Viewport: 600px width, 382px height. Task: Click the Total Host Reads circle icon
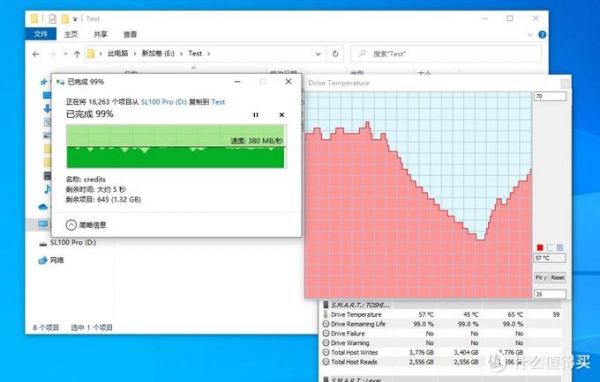coord(326,362)
